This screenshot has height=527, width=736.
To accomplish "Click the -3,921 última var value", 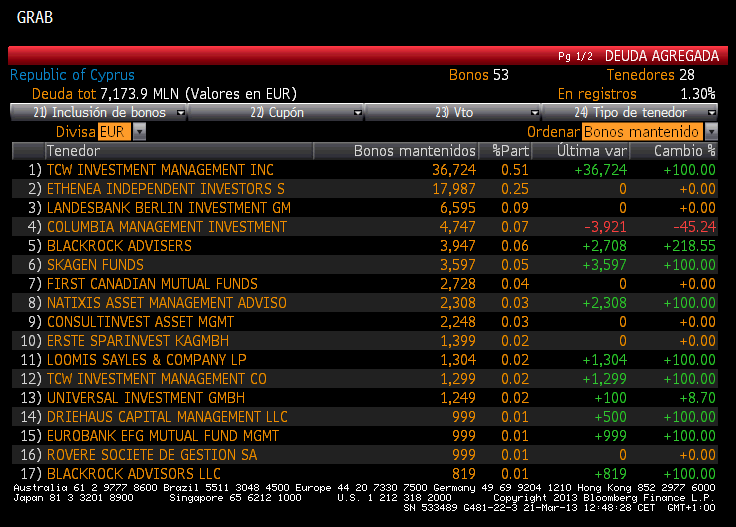I will pyautogui.click(x=605, y=227).
